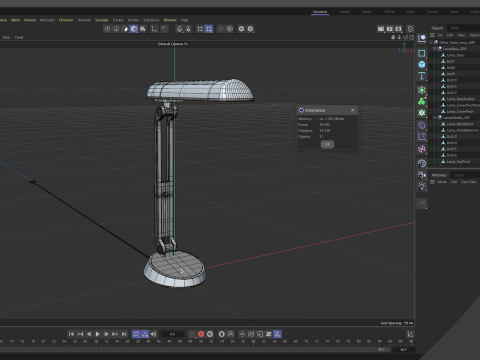Select the Polygons mode icon in top toolbar

125,29
